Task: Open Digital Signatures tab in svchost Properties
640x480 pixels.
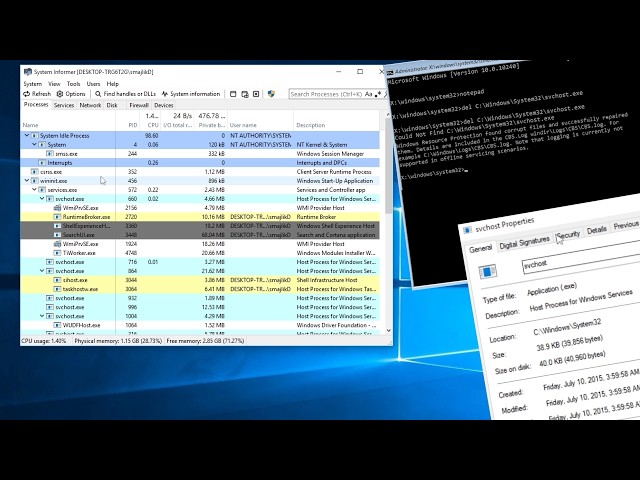Action: (524, 242)
